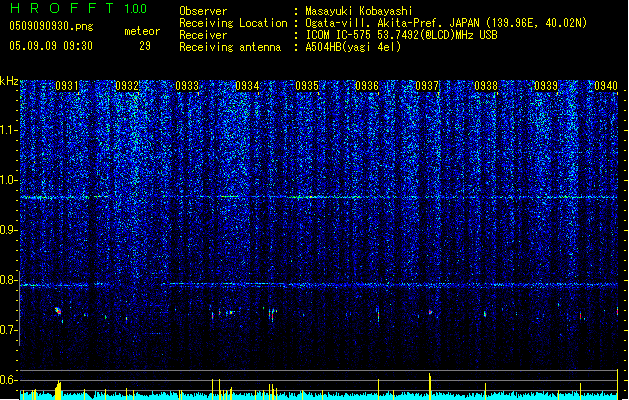Click the Receiver label
629x400 pixels.
click(203, 35)
